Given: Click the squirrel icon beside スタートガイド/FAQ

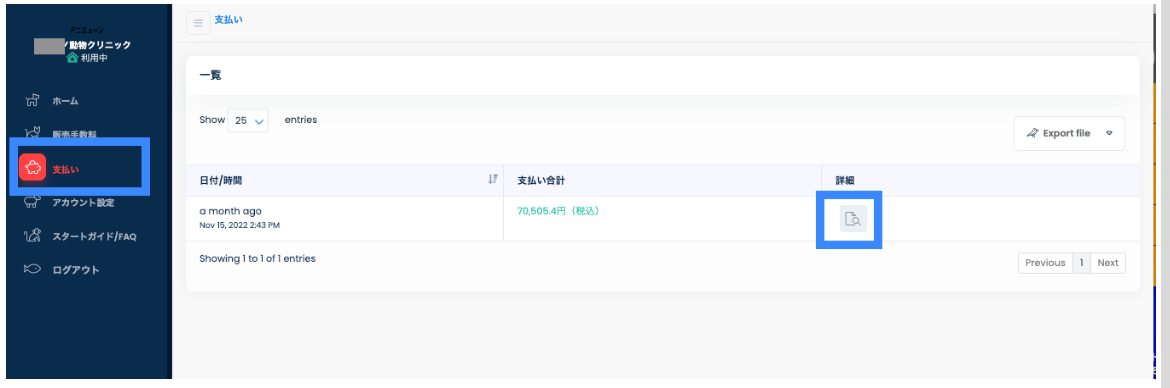Looking at the screenshot, I should click(31, 237).
